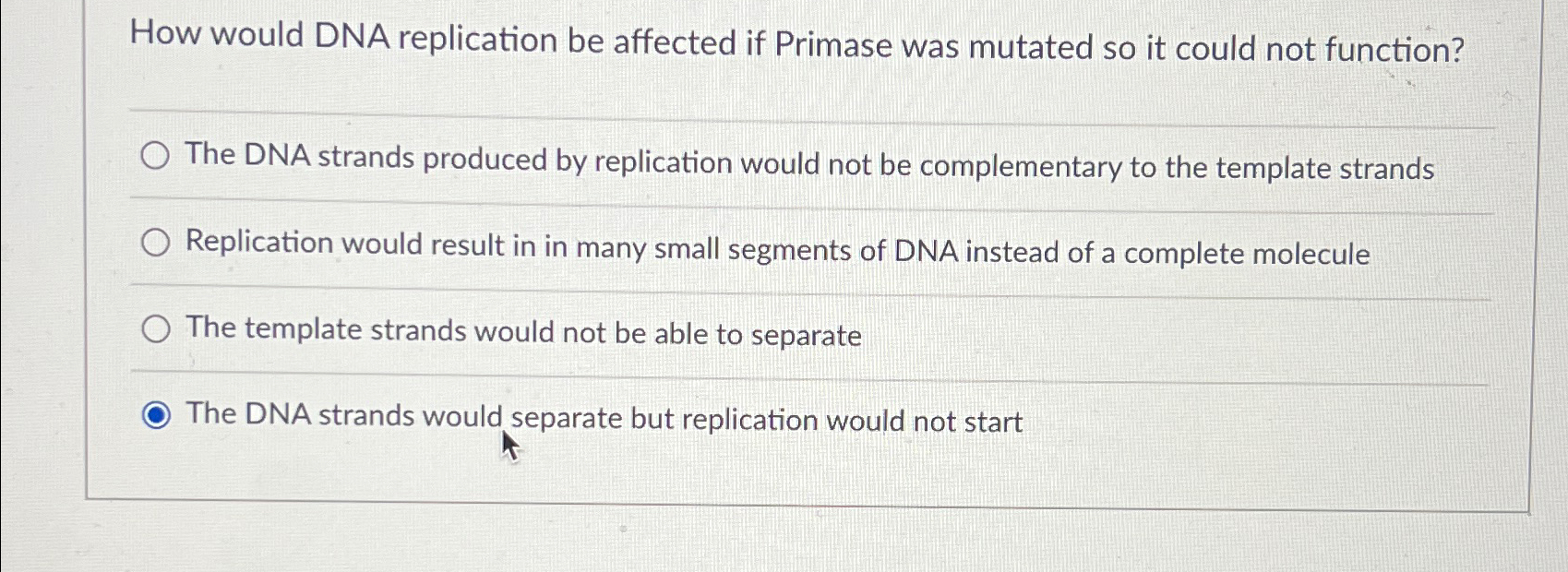Select the radio button for 'The template strands would not separate'
The width and height of the screenshot is (1568, 572).
pyautogui.click(x=155, y=328)
